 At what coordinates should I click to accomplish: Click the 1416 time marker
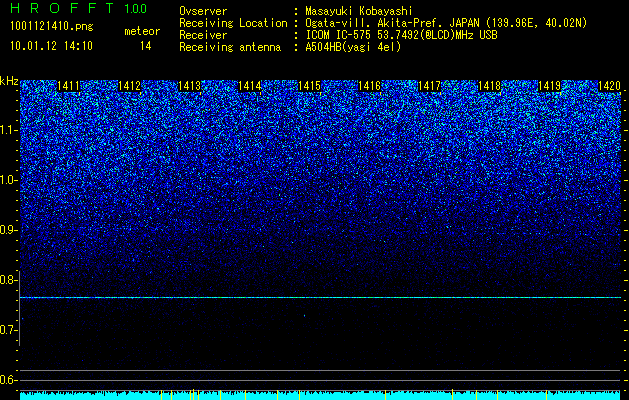(x=369, y=86)
